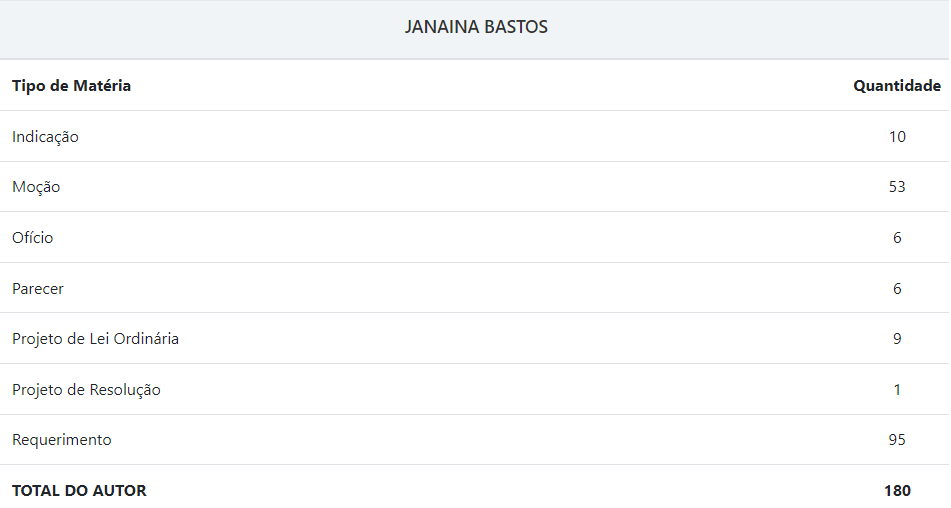951x508 pixels.
Task: Click quantity 10 for Indicação
Action: 896,137
